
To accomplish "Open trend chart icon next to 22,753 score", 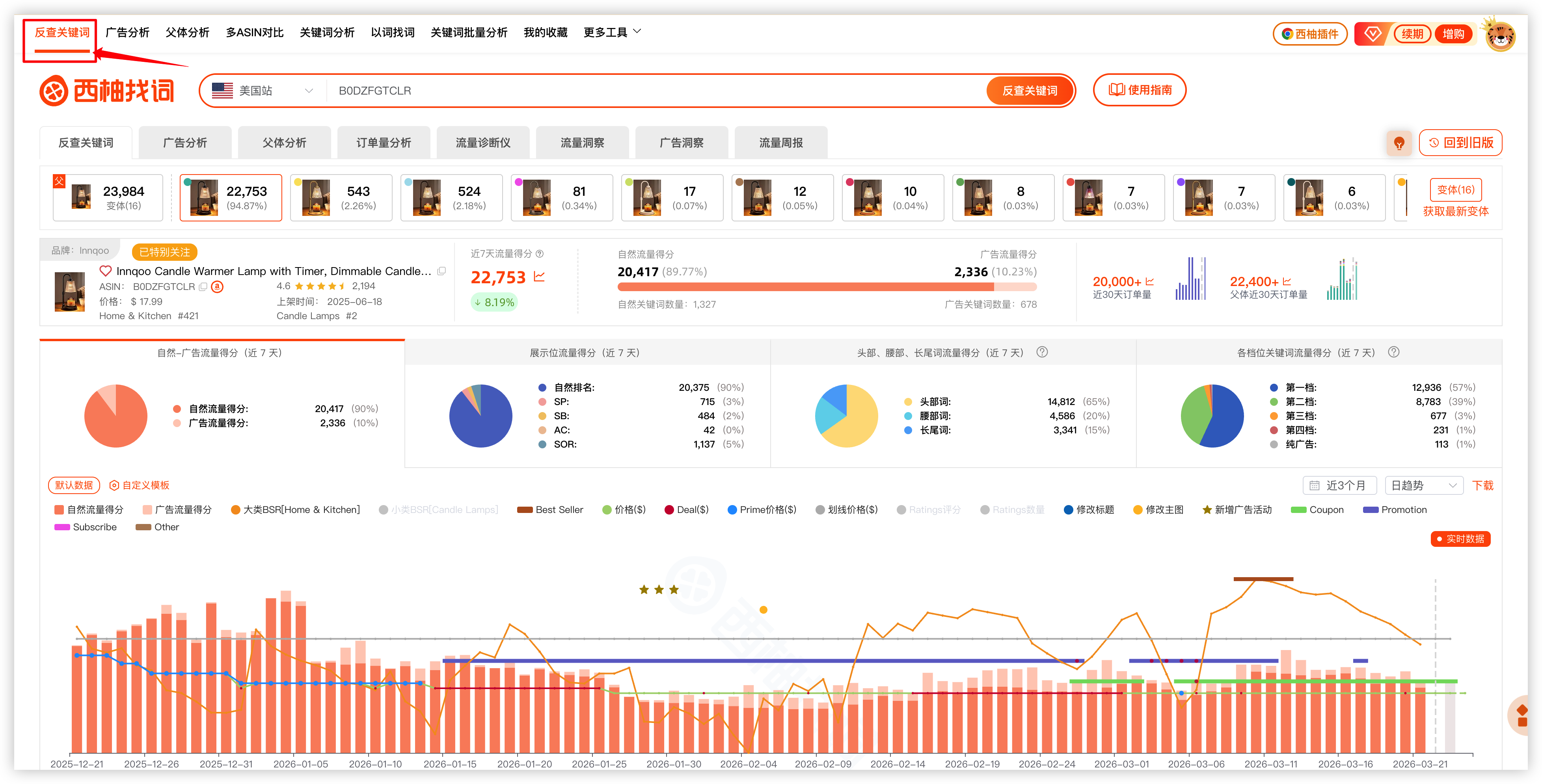I will pos(539,277).
